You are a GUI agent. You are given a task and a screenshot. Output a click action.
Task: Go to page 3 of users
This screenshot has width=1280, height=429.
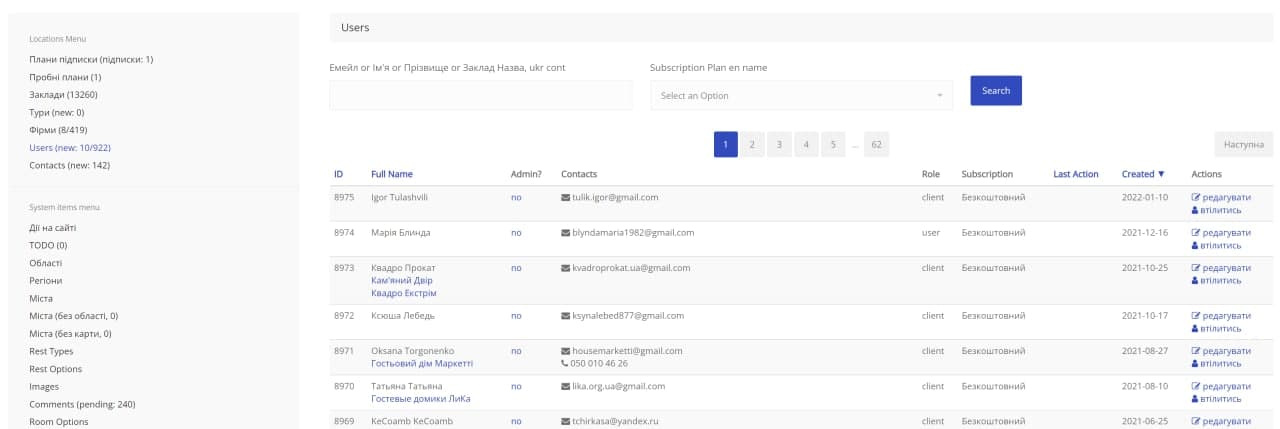pyautogui.click(x=779, y=145)
